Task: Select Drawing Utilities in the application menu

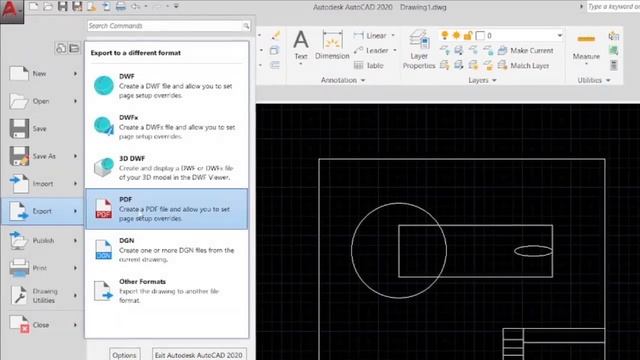Action: click(42, 296)
